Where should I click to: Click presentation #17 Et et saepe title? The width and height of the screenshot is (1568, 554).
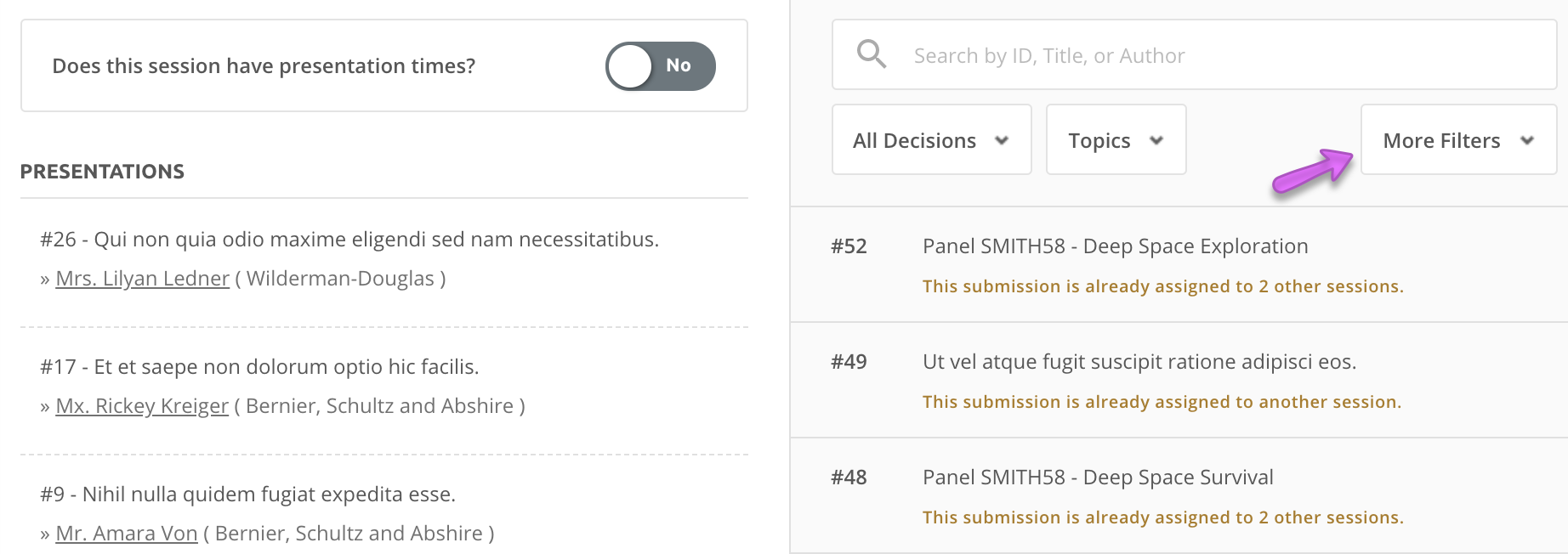259,367
